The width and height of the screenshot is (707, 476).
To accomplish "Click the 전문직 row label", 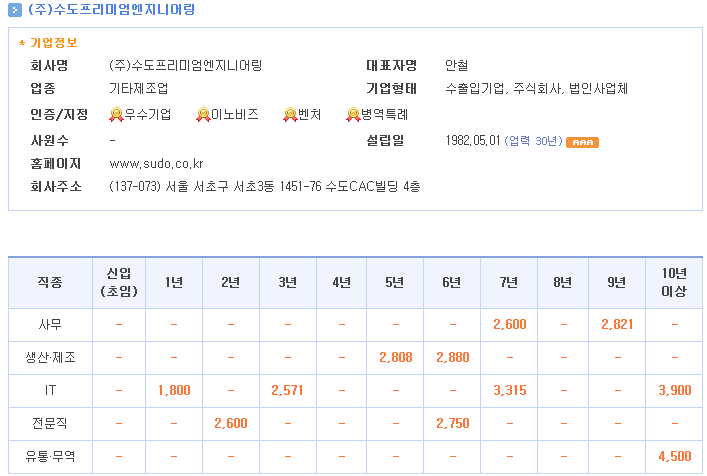I will (x=50, y=423).
